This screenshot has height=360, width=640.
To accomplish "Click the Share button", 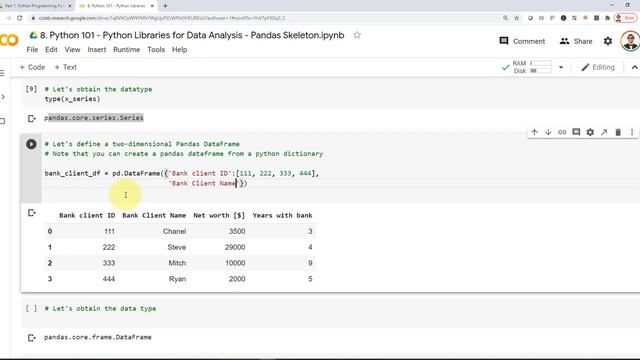I will (x=576, y=41).
